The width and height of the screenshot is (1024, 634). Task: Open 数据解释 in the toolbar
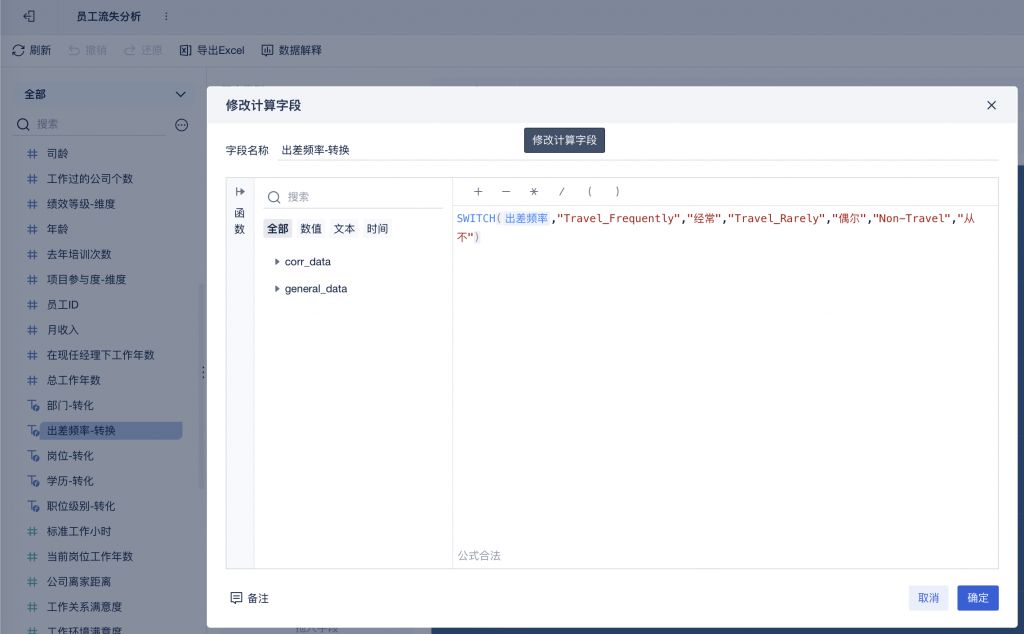(x=291, y=50)
